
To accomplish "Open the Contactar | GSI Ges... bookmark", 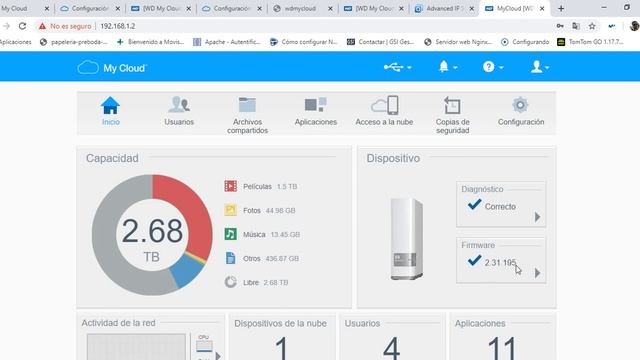I will pyautogui.click(x=380, y=42).
